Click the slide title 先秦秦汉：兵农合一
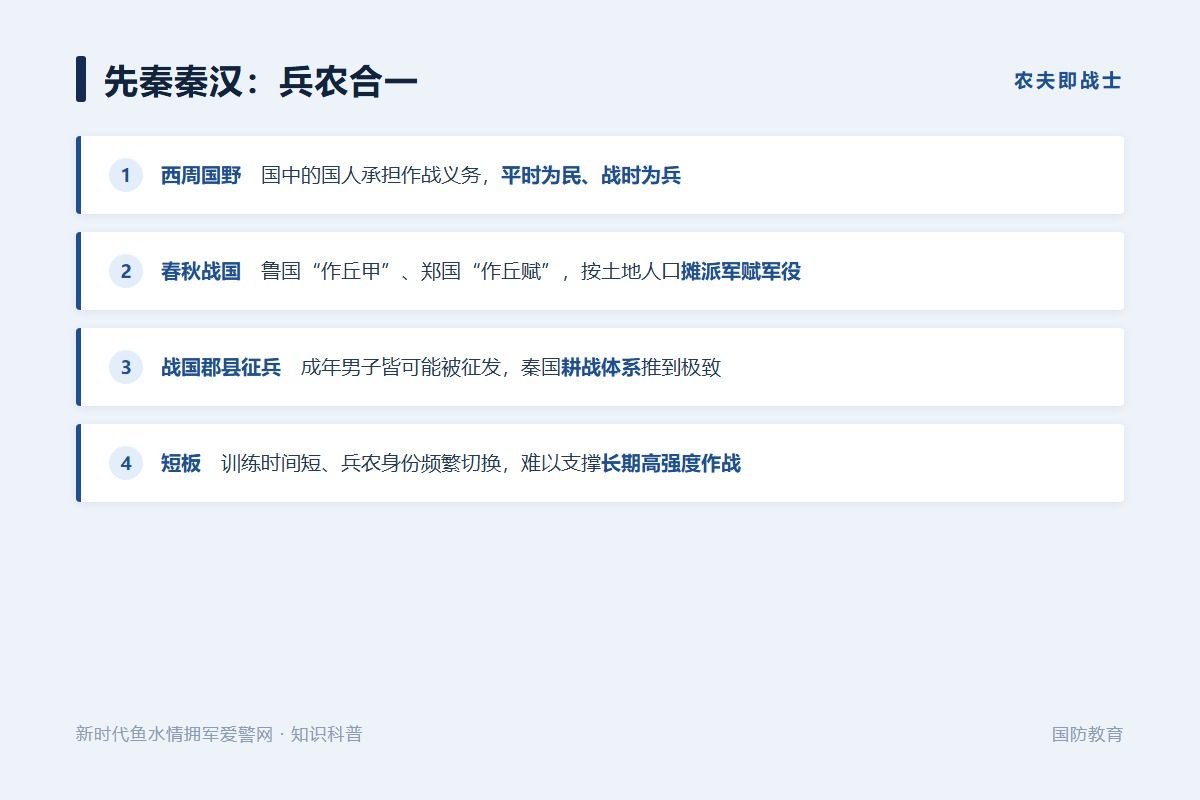1200x800 pixels. pyautogui.click(x=260, y=81)
